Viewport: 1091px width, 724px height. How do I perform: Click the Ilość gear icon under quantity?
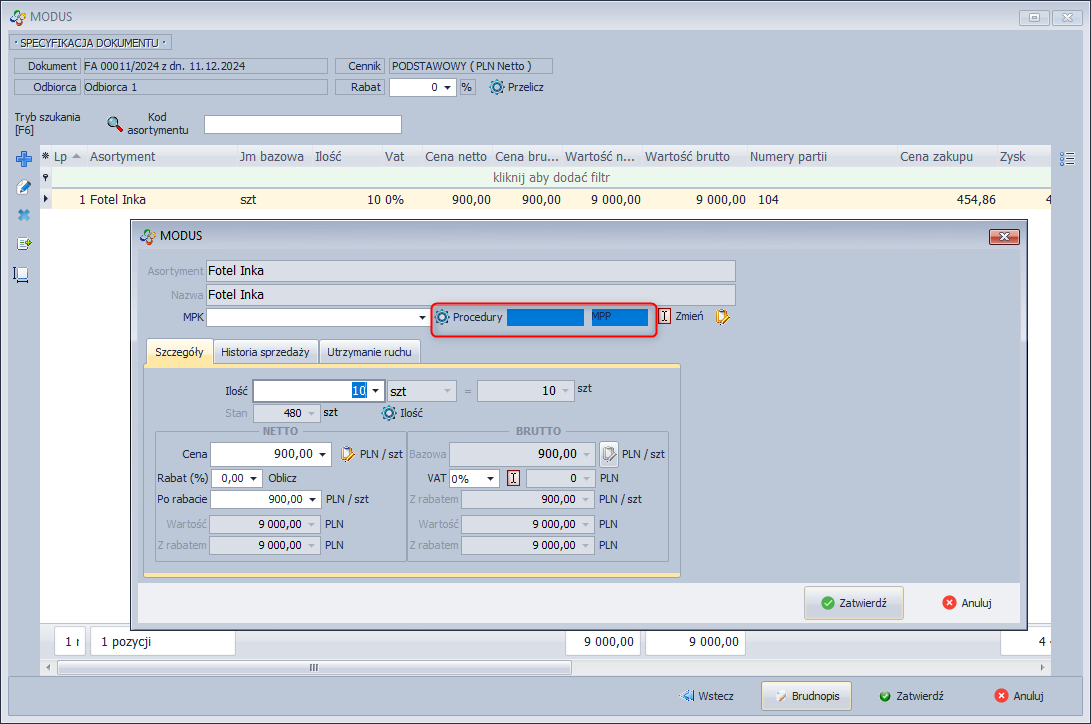[x=389, y=412]
